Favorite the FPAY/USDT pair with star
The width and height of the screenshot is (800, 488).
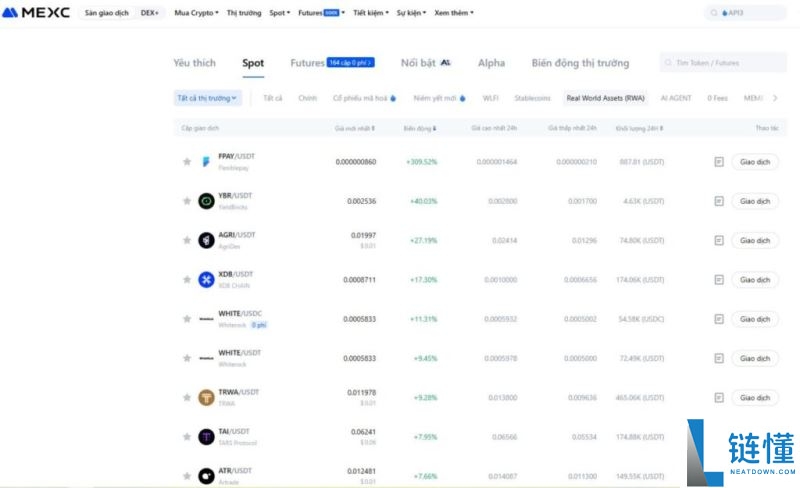coord(186,162)
